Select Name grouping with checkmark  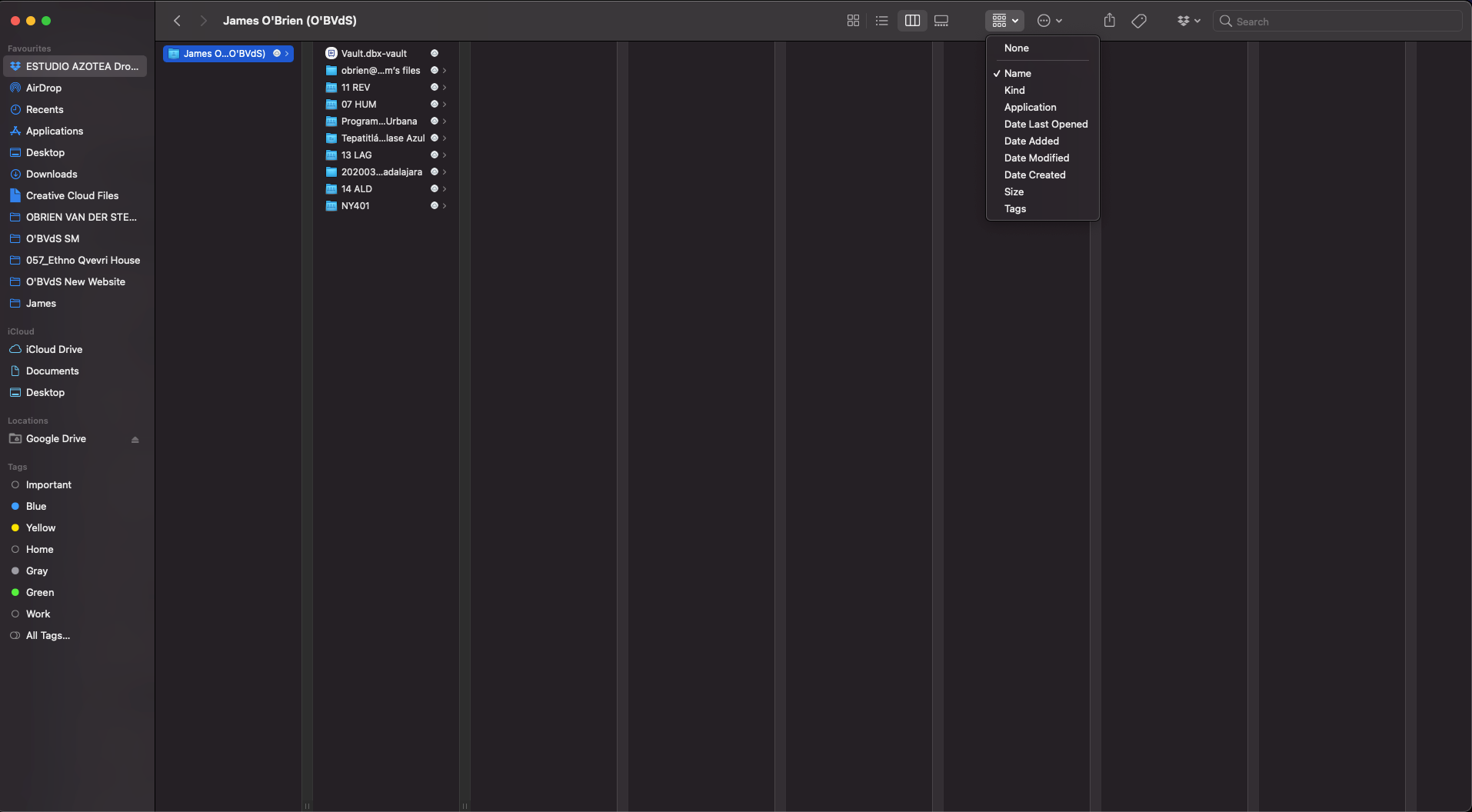pos(1018,73)
